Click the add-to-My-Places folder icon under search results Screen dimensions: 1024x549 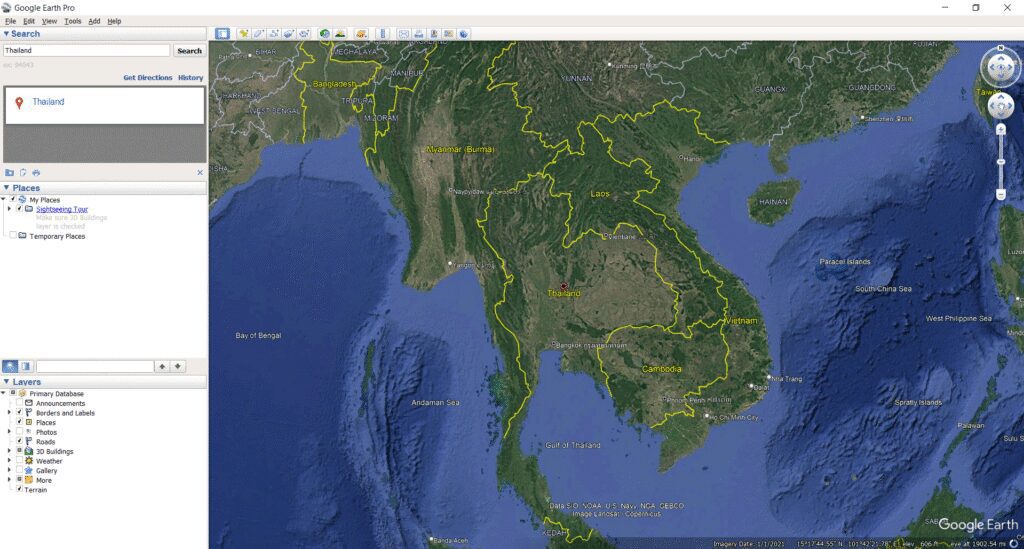click(x=9, y=172)
